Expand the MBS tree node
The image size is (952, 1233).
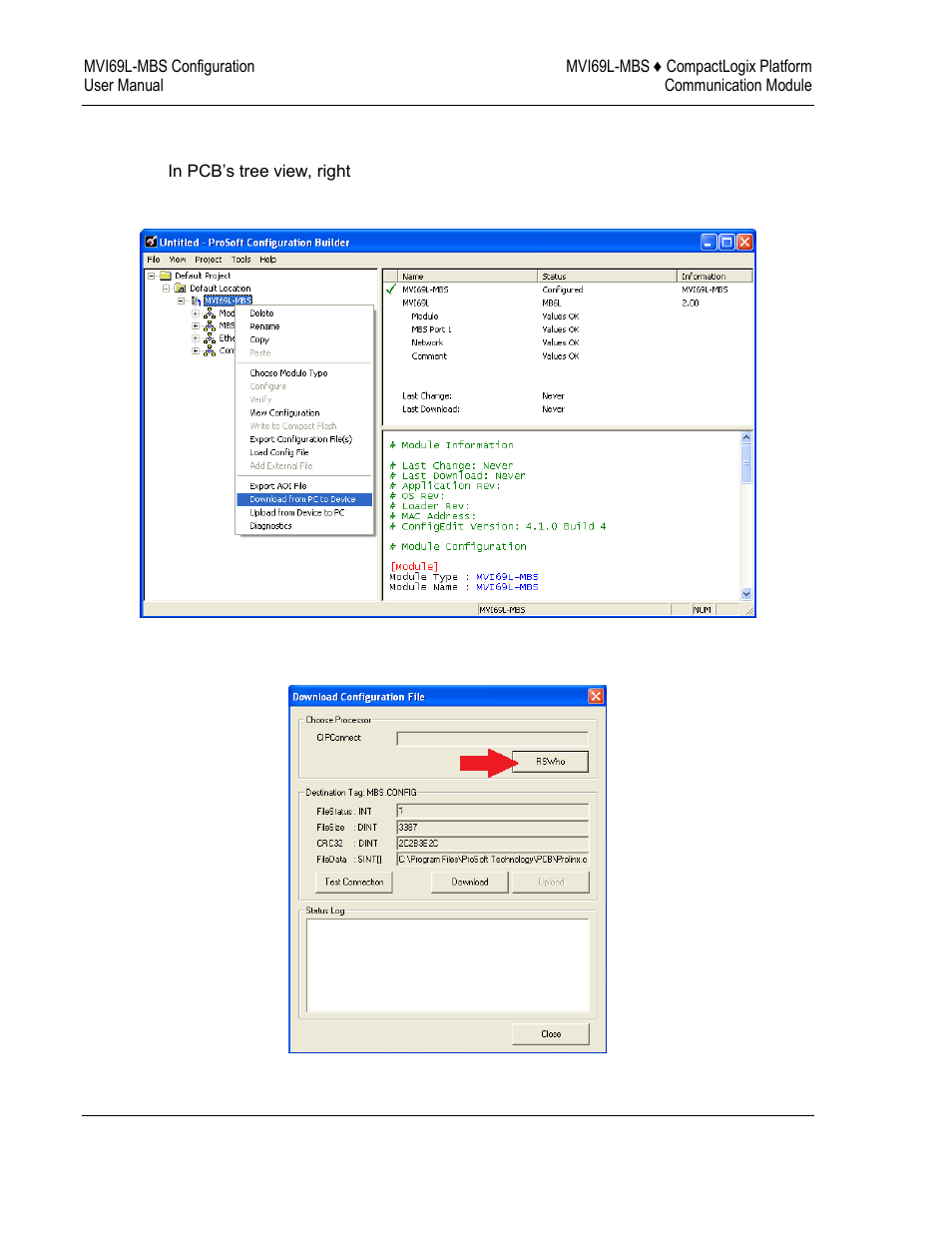tap(196, 326)
